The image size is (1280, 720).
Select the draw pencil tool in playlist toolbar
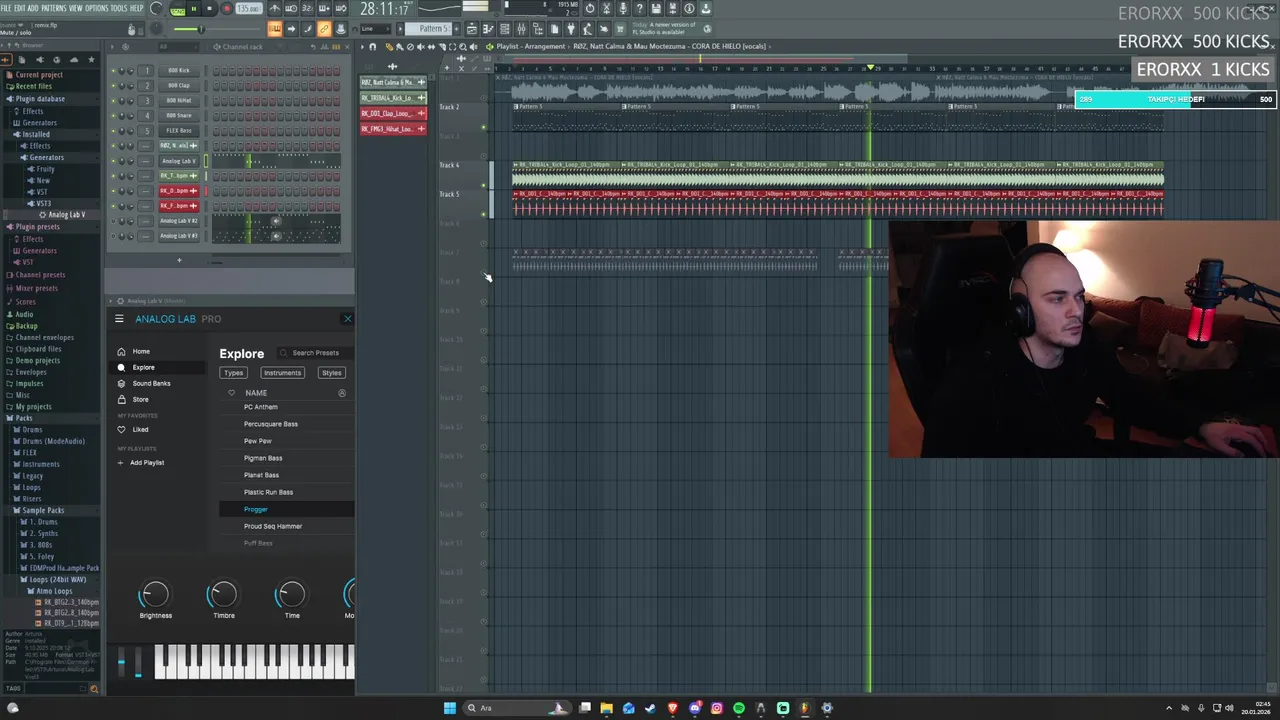(389, 47)
